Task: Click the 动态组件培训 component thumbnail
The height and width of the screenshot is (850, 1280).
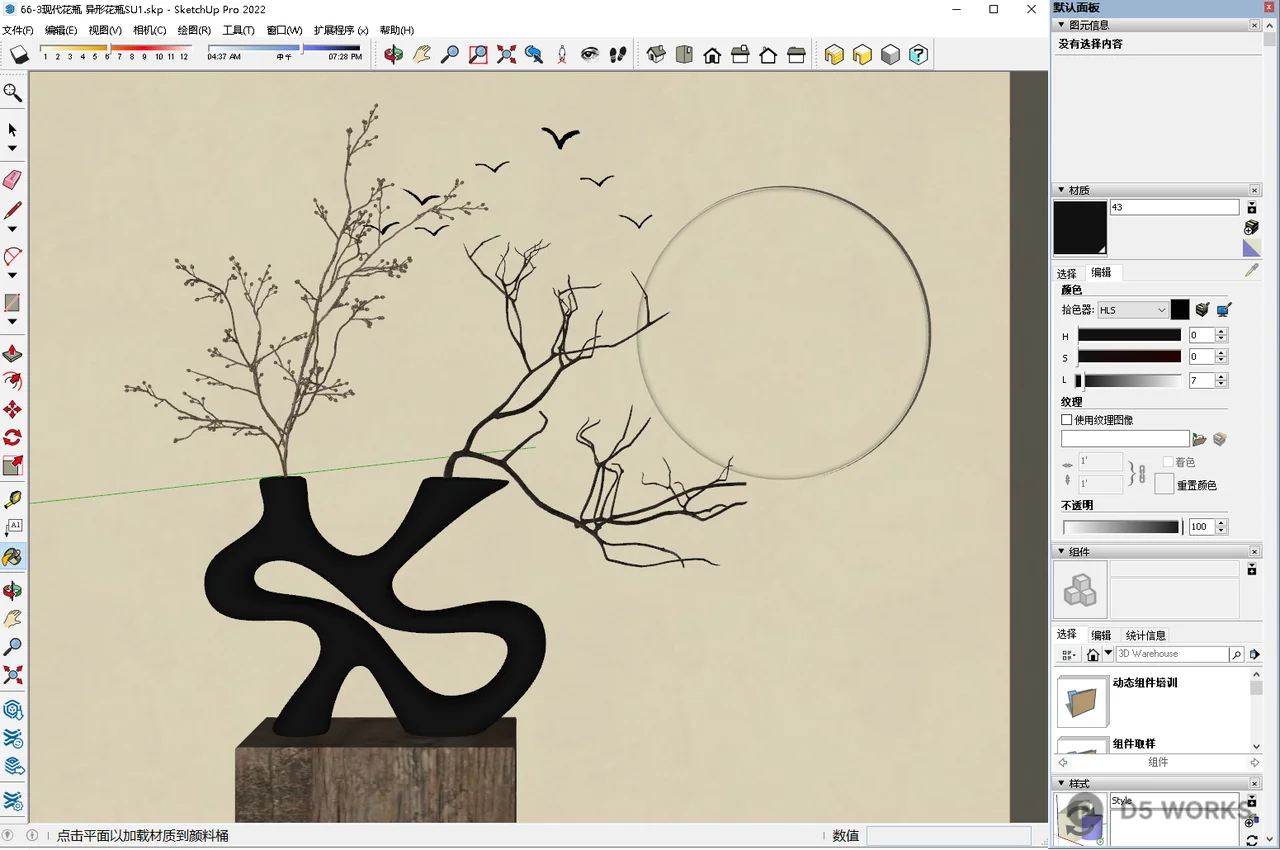Action: point(1082,701)
